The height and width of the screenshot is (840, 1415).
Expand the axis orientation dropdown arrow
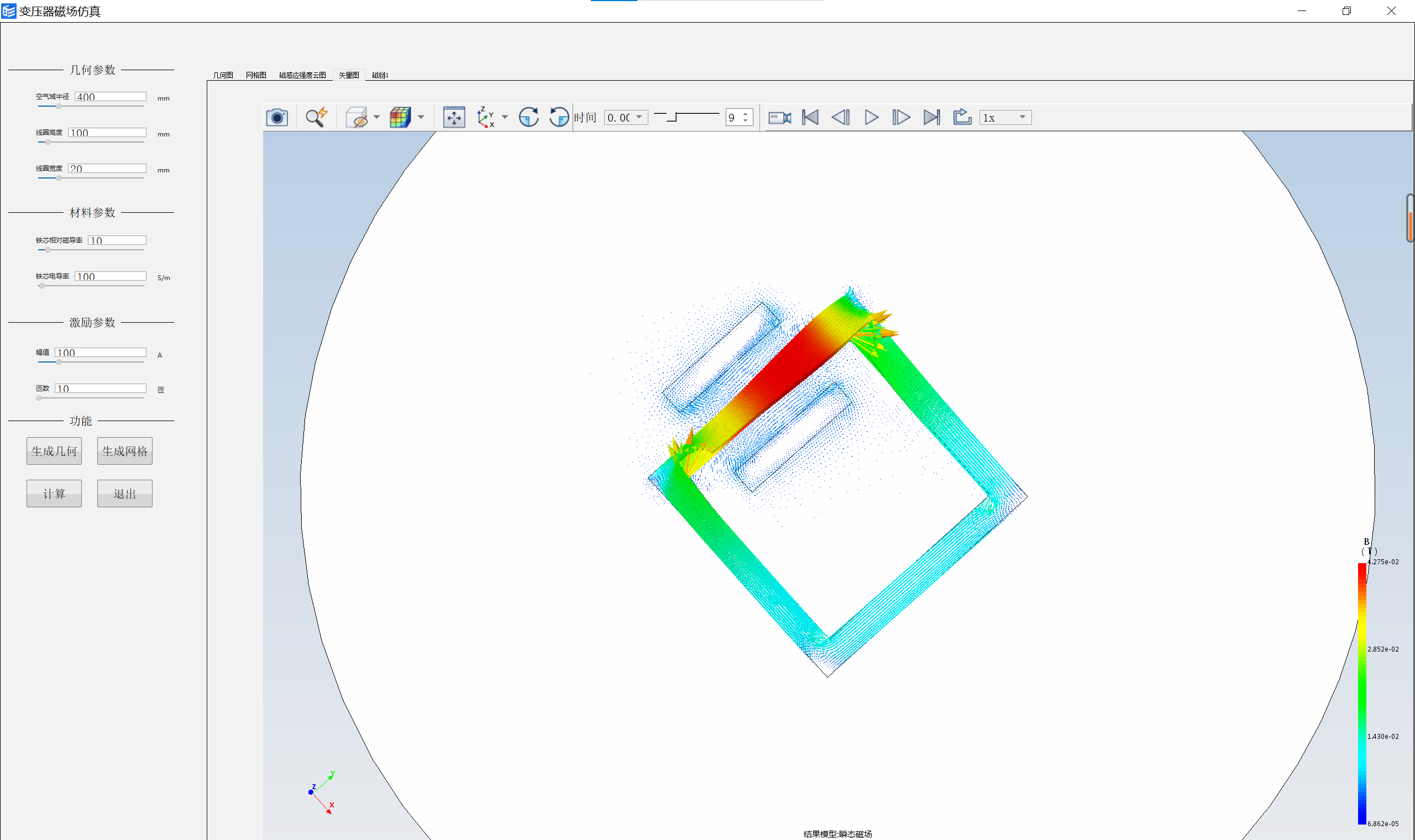(x=505, y=118)
